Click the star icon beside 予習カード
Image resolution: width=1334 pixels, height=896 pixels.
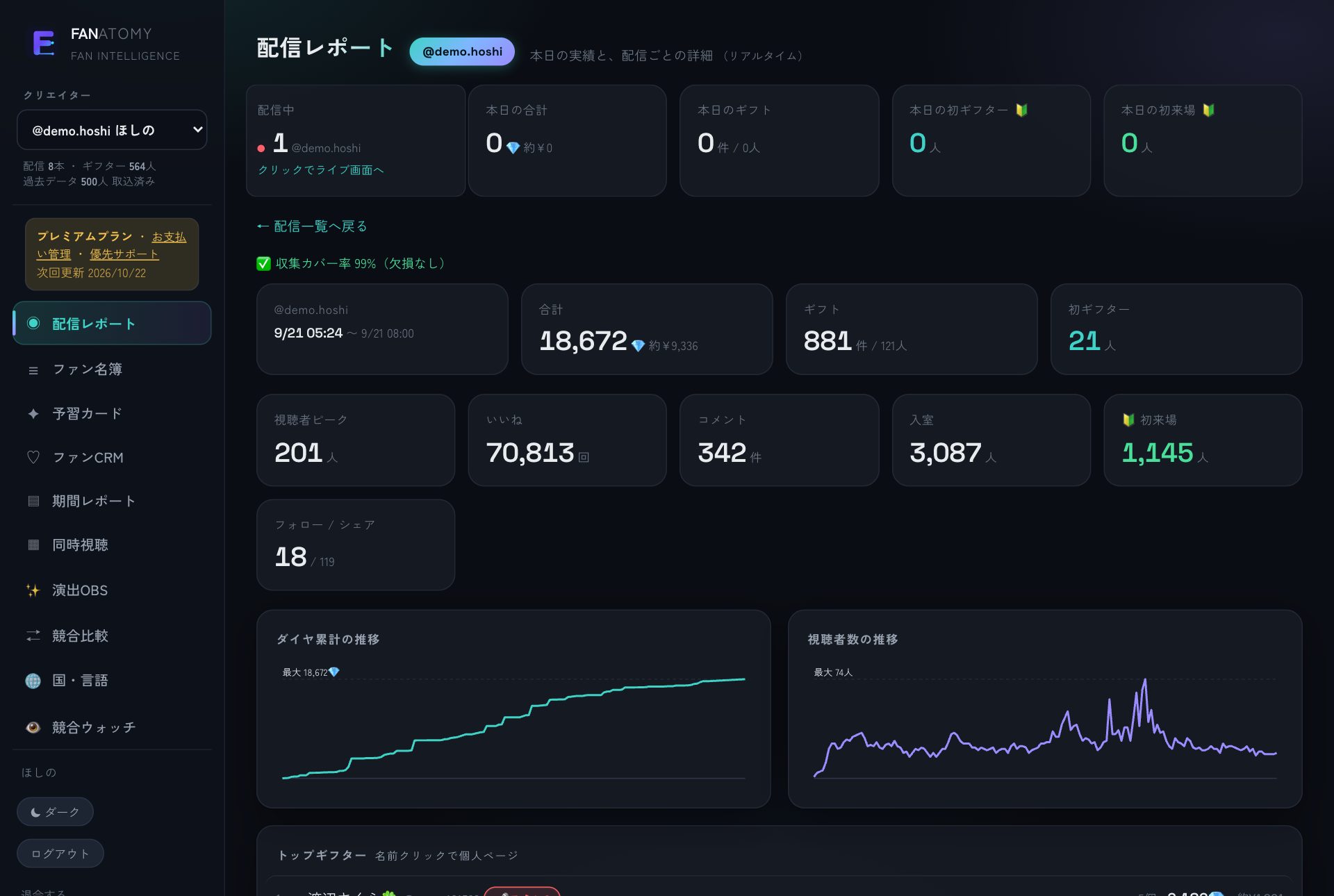(x=33, y=413)
